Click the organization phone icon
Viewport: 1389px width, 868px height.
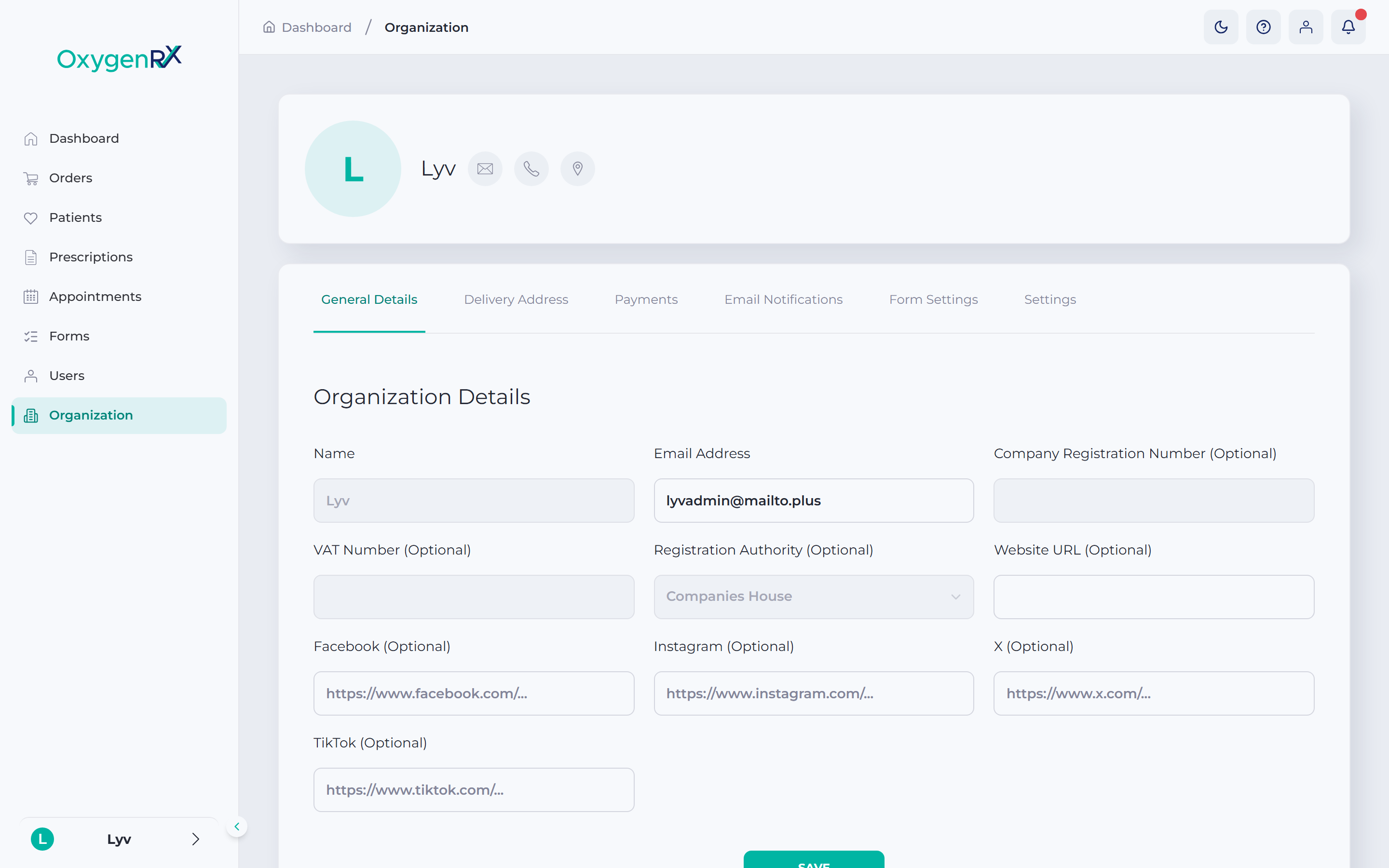coord(531,169)
